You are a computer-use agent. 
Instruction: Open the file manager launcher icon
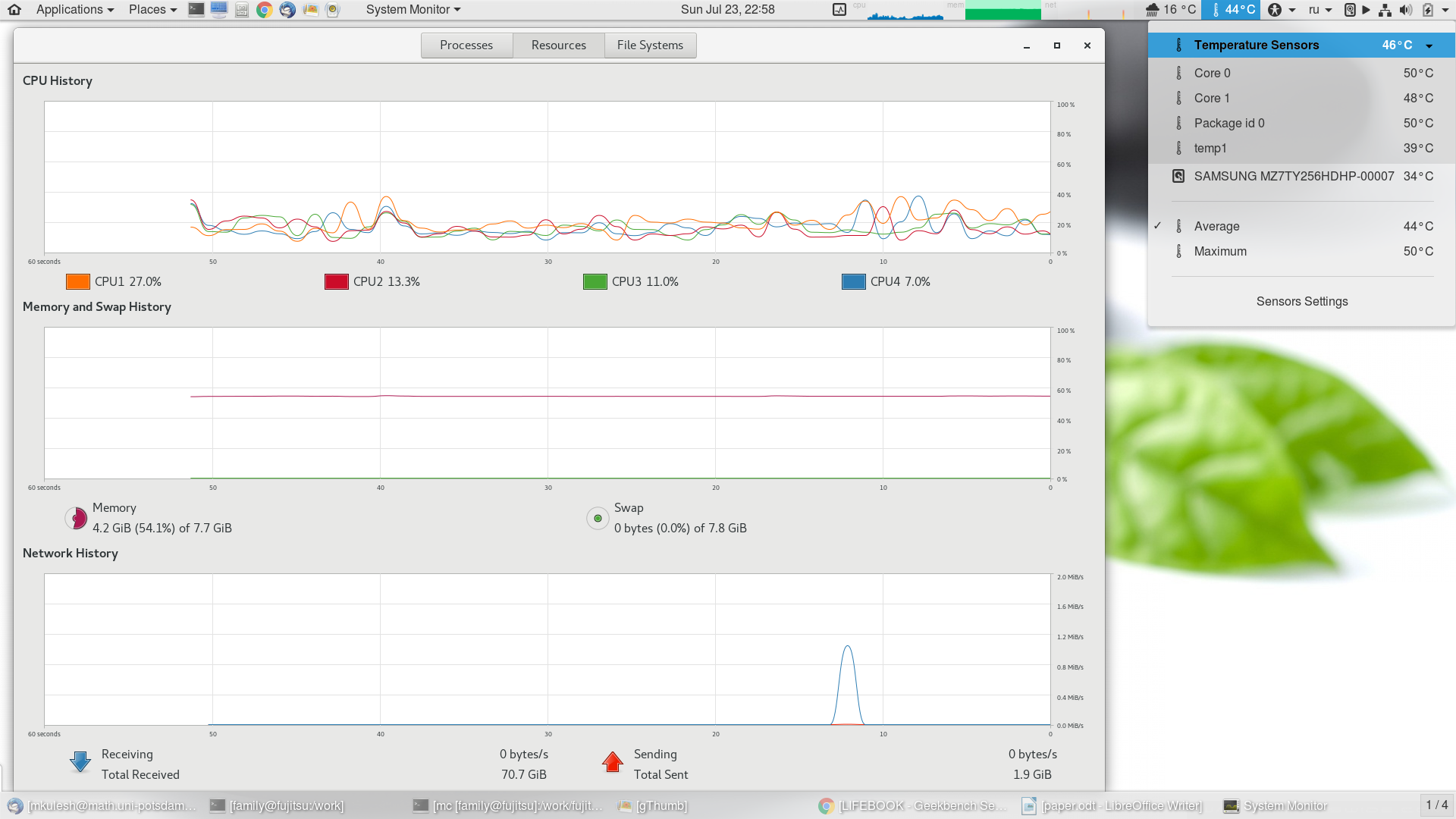coord(241,10)
